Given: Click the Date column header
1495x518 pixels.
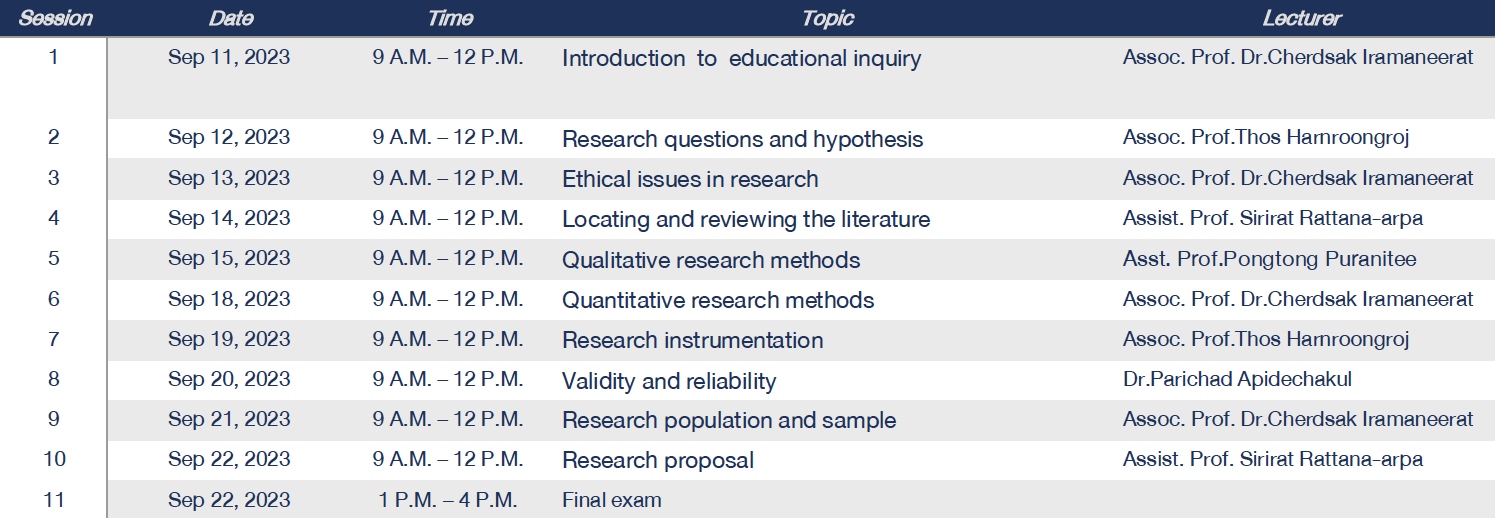Looking at the screenshot, I should (x=231, y=18).
